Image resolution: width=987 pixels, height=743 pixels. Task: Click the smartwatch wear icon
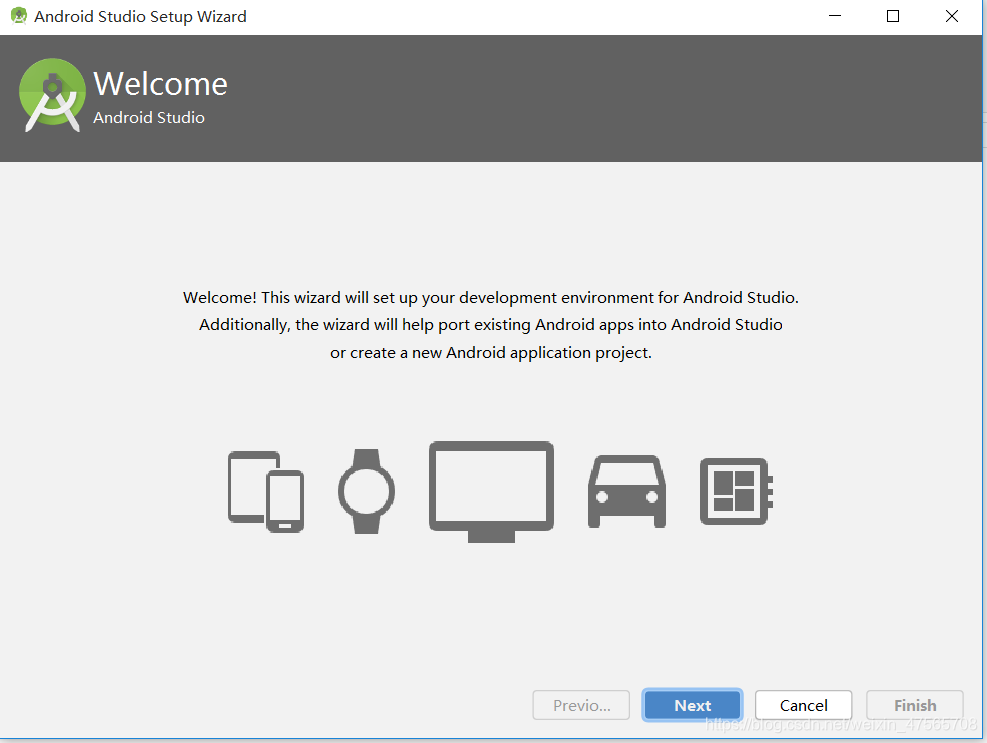pos(366,491)
